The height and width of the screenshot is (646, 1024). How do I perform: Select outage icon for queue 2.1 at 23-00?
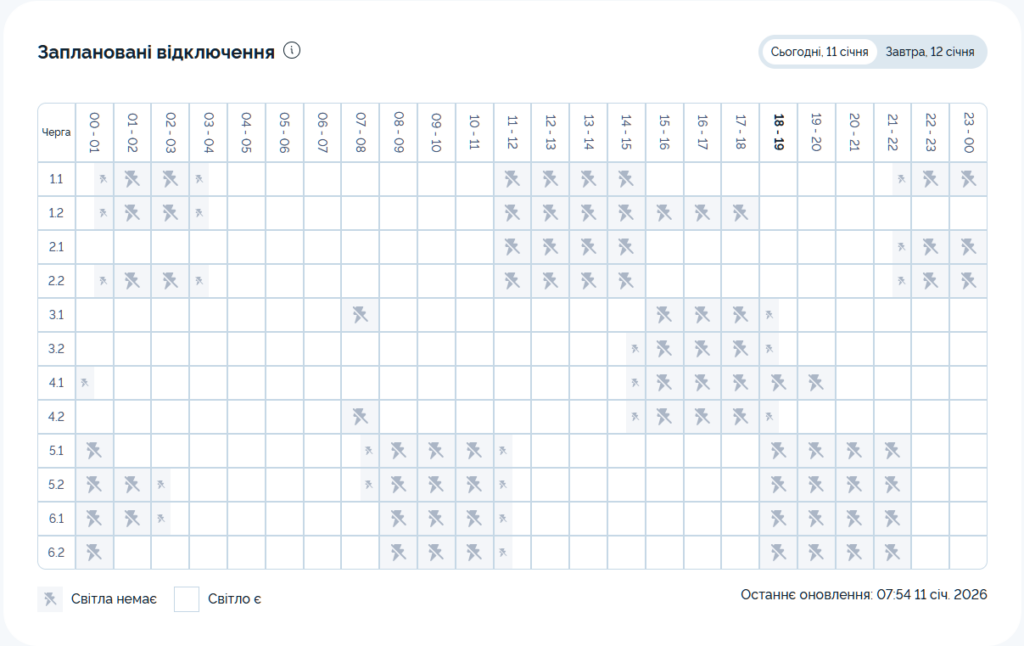[967, 247]
